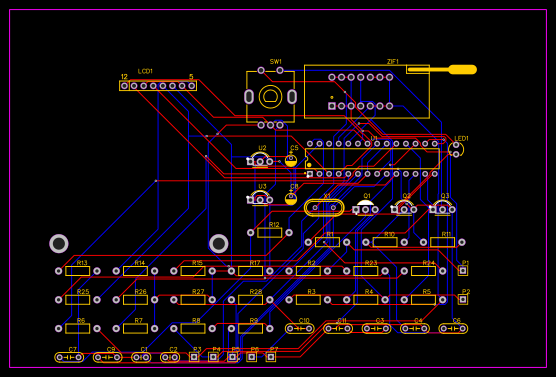Select the ZIF1 socket outline
The height and width of the screenshot is (377, 556).
(x=367, y=92)
